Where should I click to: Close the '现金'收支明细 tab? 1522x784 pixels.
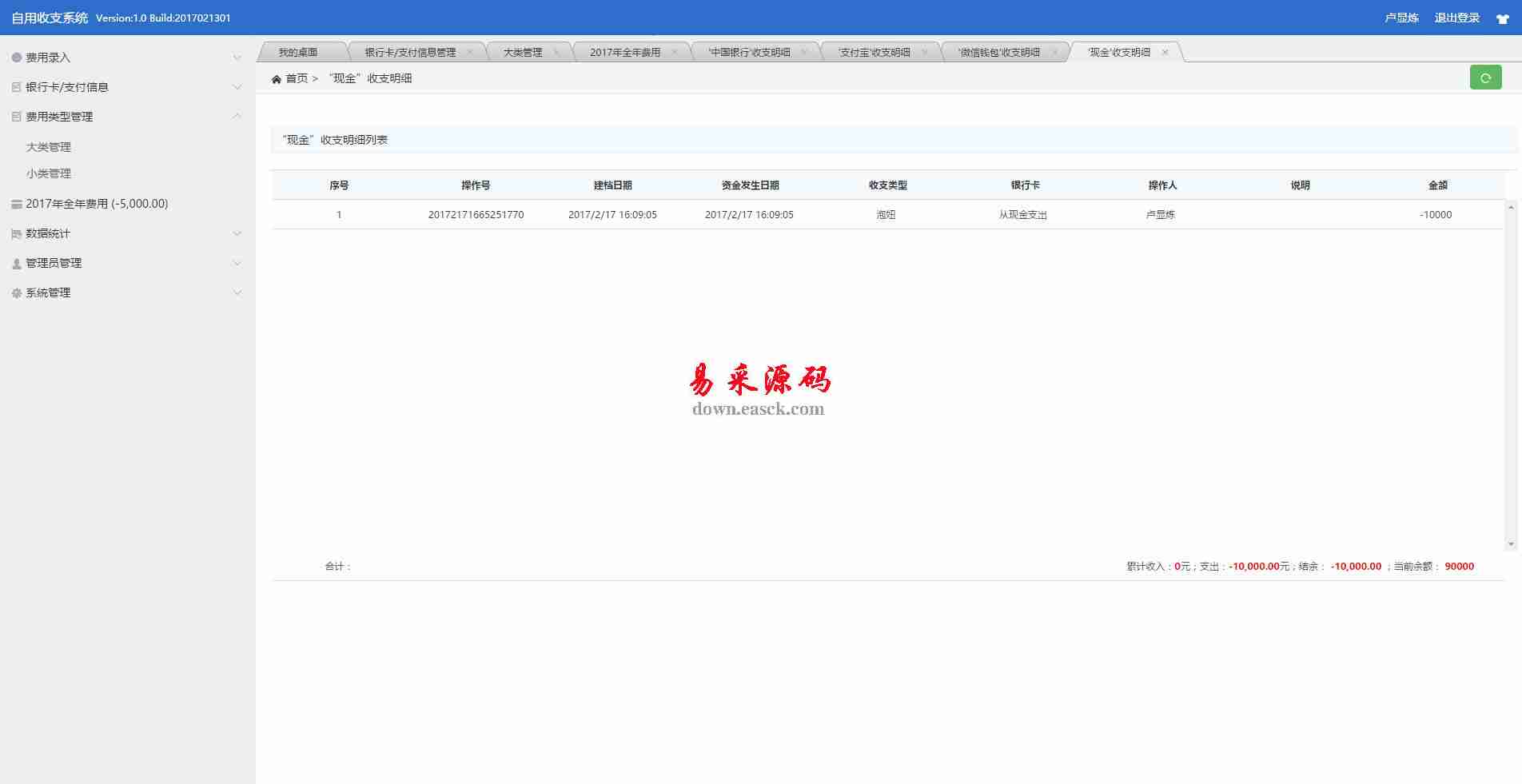tap(1165, 53)
